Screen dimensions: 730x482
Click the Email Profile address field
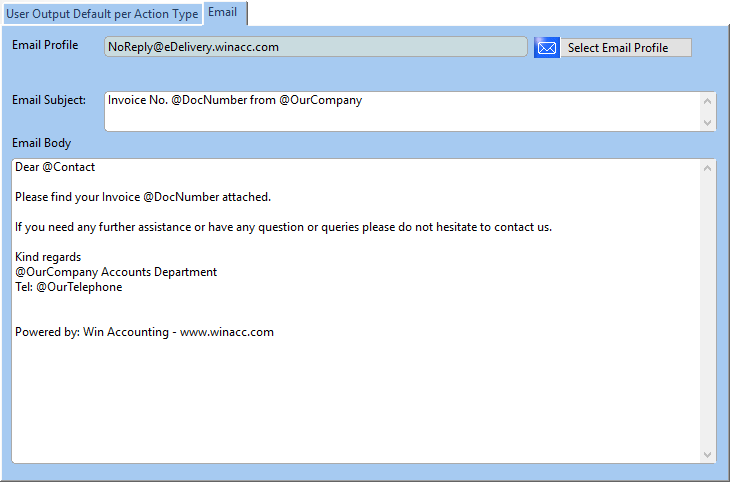tap(316, 47)
